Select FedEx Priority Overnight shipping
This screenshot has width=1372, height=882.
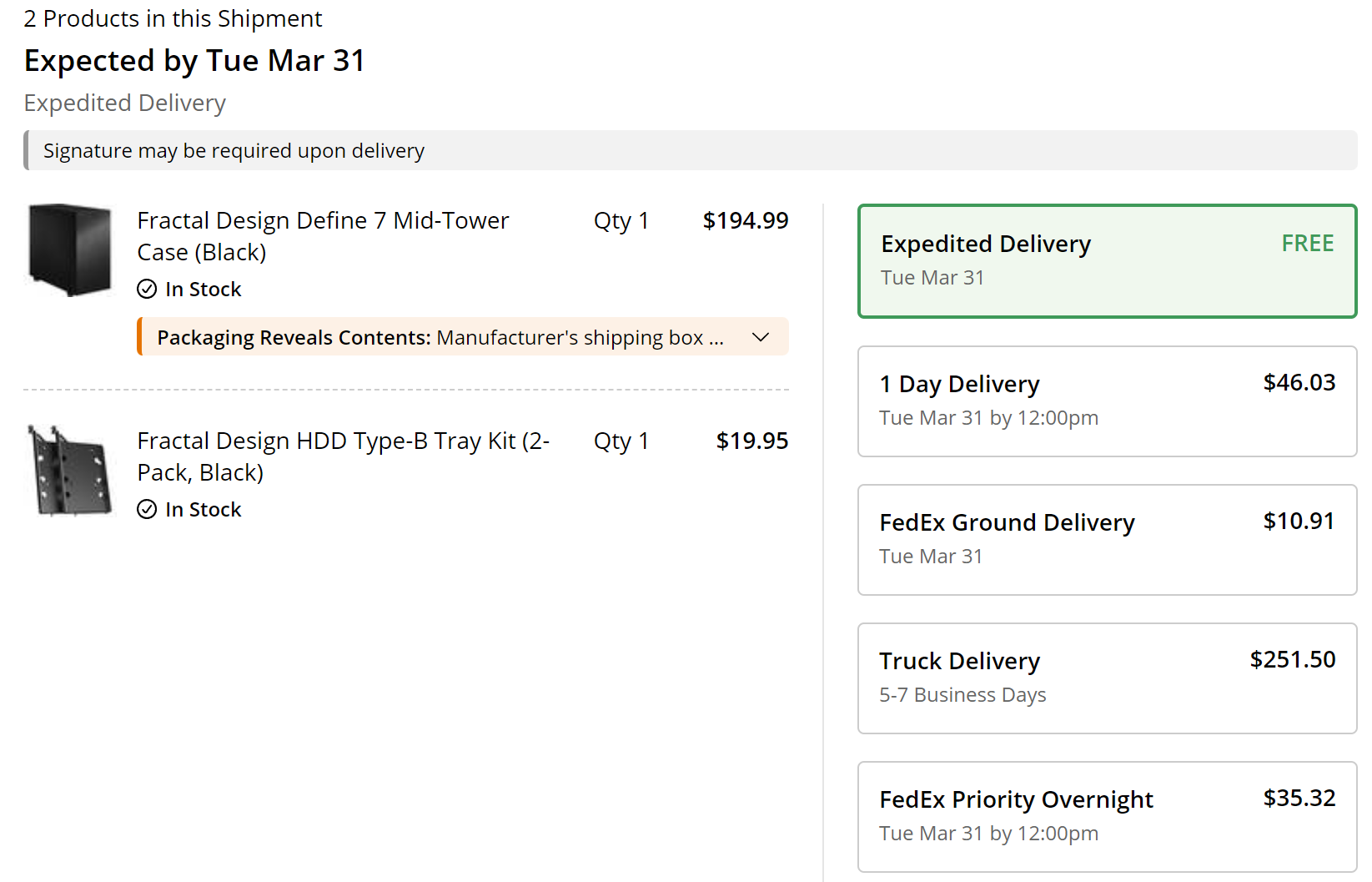(x=1107, y=817)
